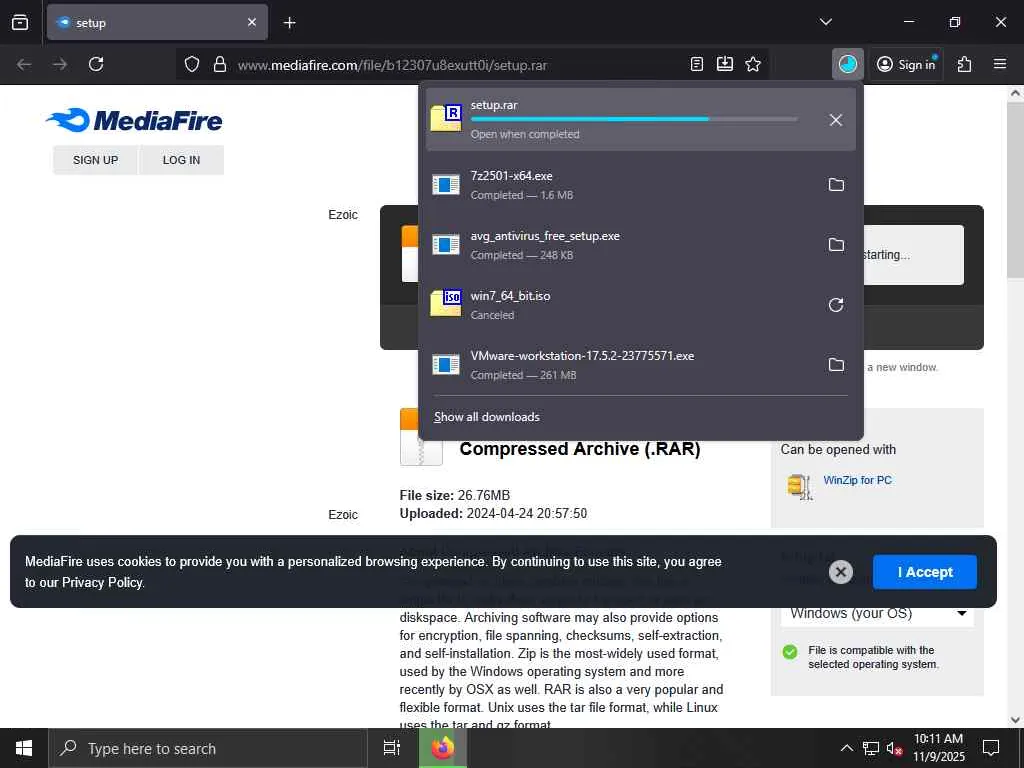Click I Accept on cookie notice
The width and height of the screenshot is (1024, 768).
pyautogui.click(x=925, y=572)
